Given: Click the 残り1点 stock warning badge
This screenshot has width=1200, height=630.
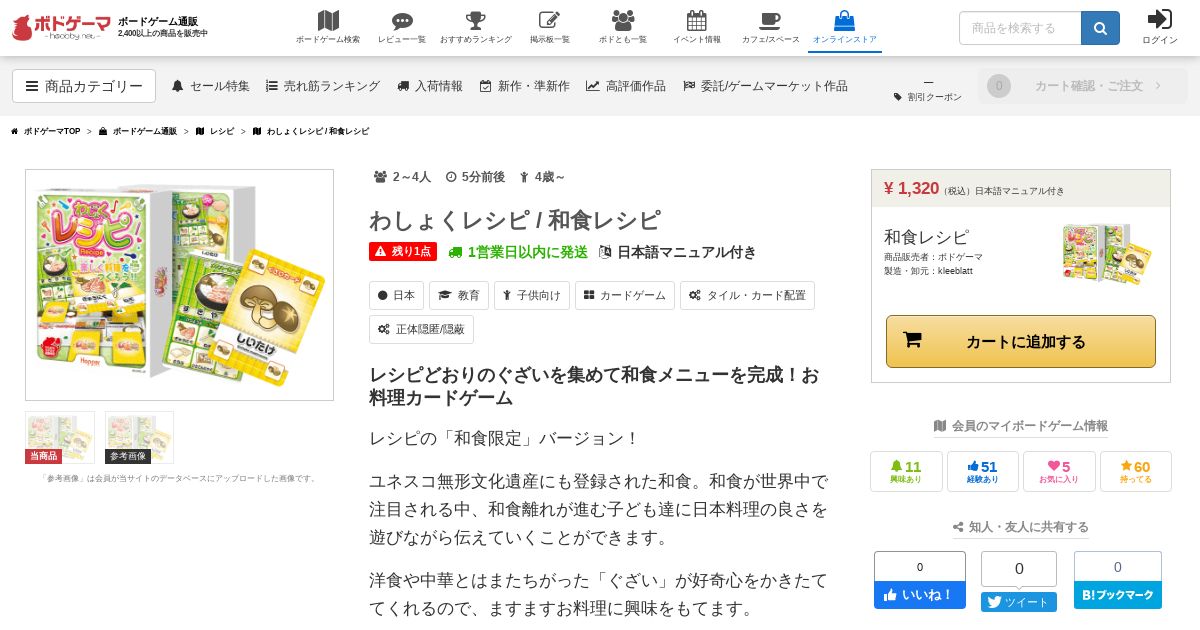Looking at the screenshot, I should [403, 251].
